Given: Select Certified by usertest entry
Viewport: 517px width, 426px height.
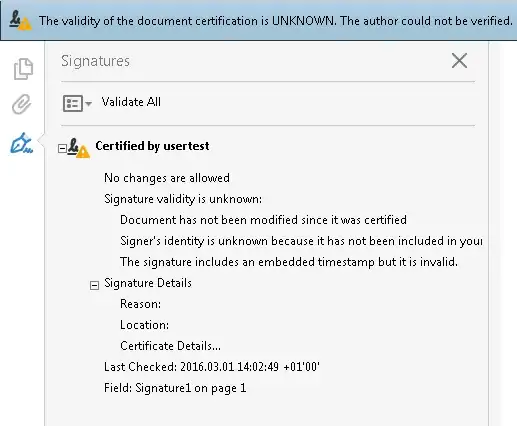Looking at the screenshot, I should 152,146.
